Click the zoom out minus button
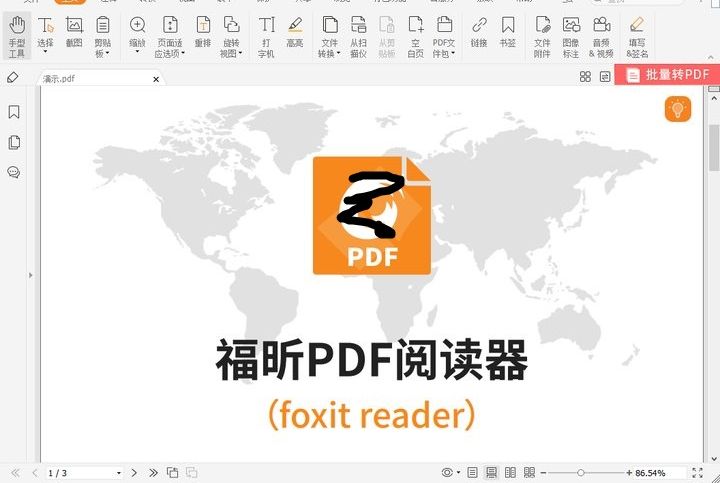The image size is (720, 483). 543,472
